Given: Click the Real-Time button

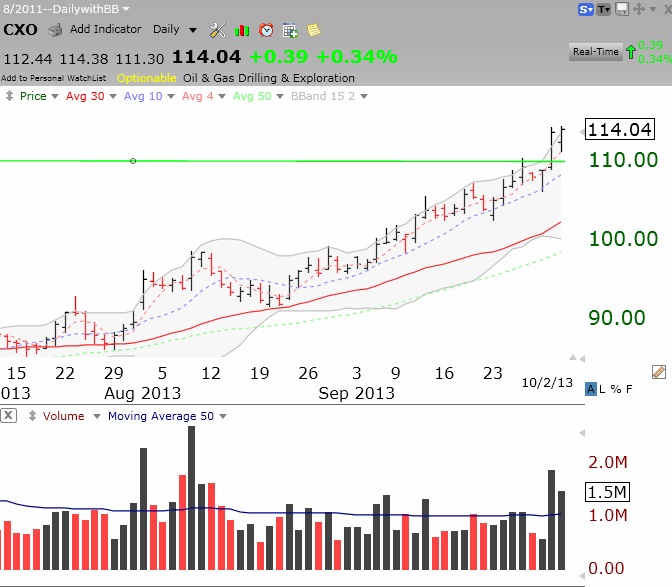Looking at the screenshot, I should (x=596, y=52).
